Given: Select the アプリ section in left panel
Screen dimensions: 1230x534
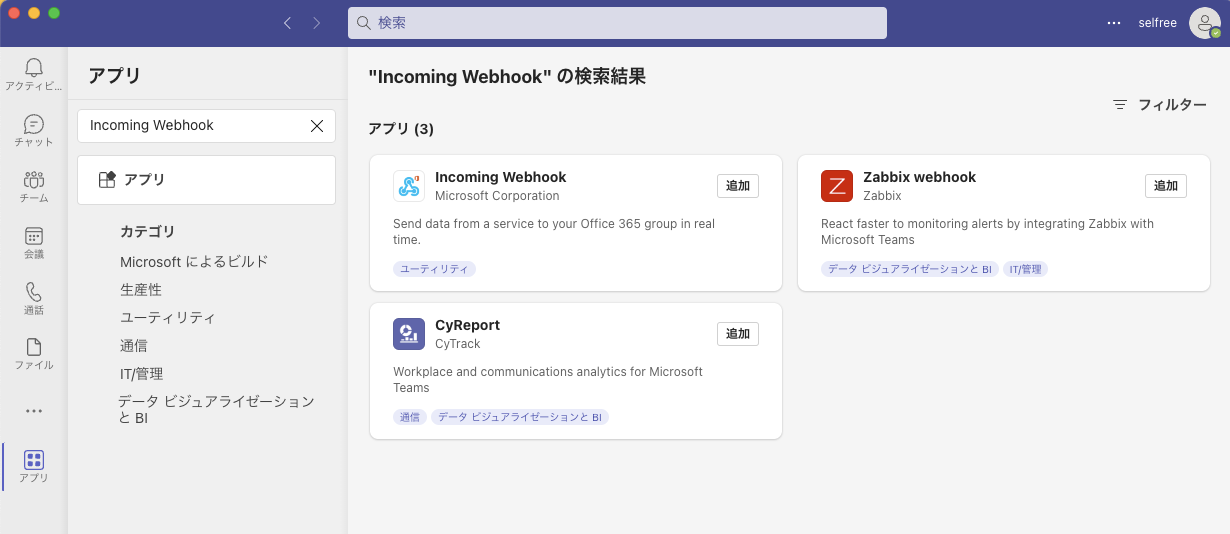Looking at the screenshot, I should pyautogui.click(x=206, y=180).
